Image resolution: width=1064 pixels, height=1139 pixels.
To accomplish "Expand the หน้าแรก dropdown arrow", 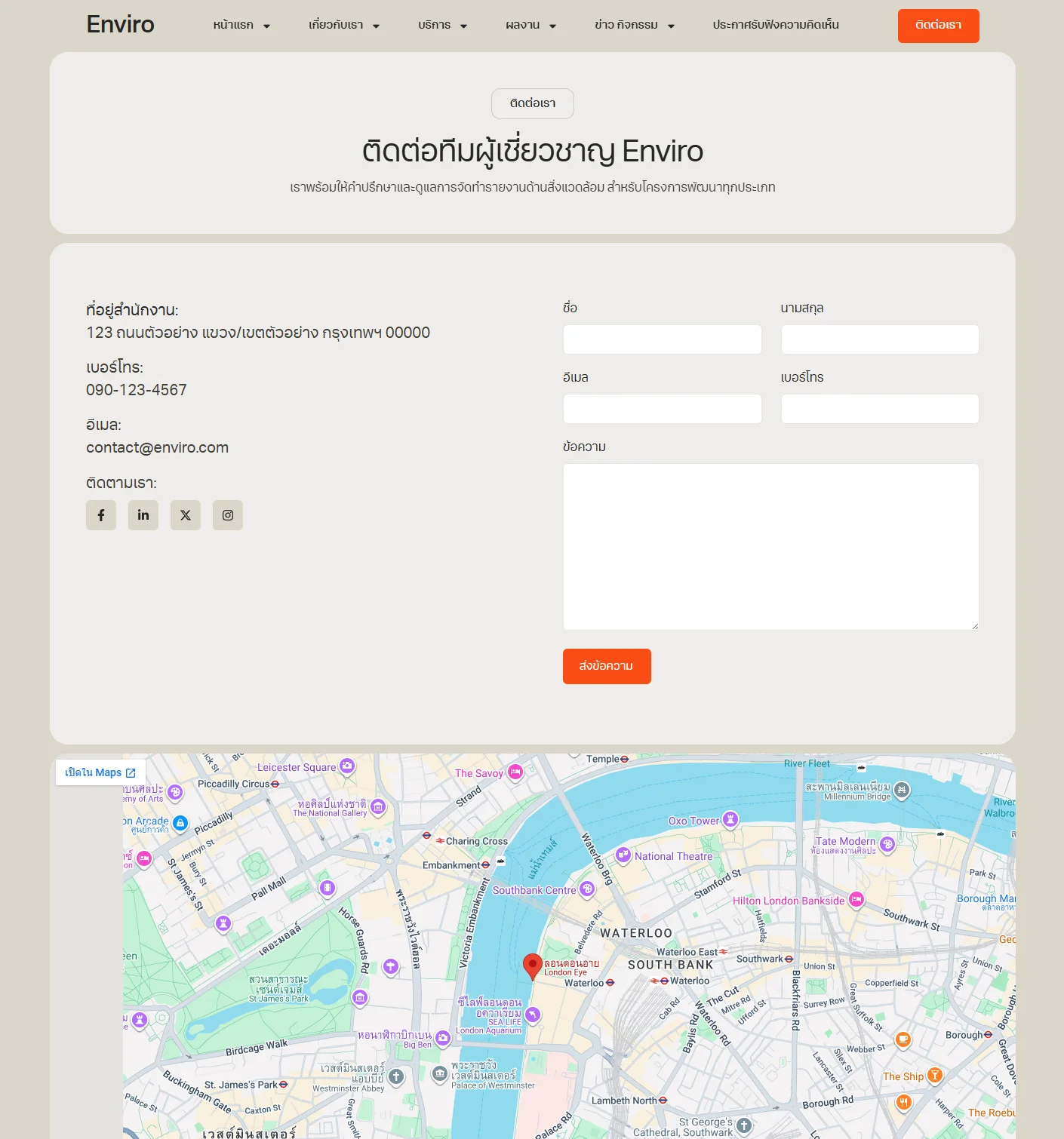I will click(x=266, y=26).
